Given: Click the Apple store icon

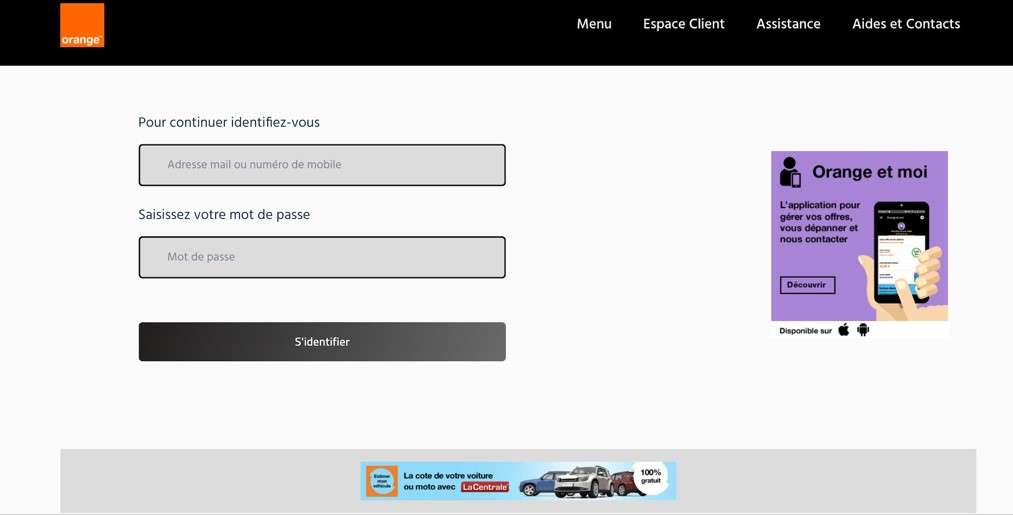Looking at the screenshot, I should pos(844,330).
